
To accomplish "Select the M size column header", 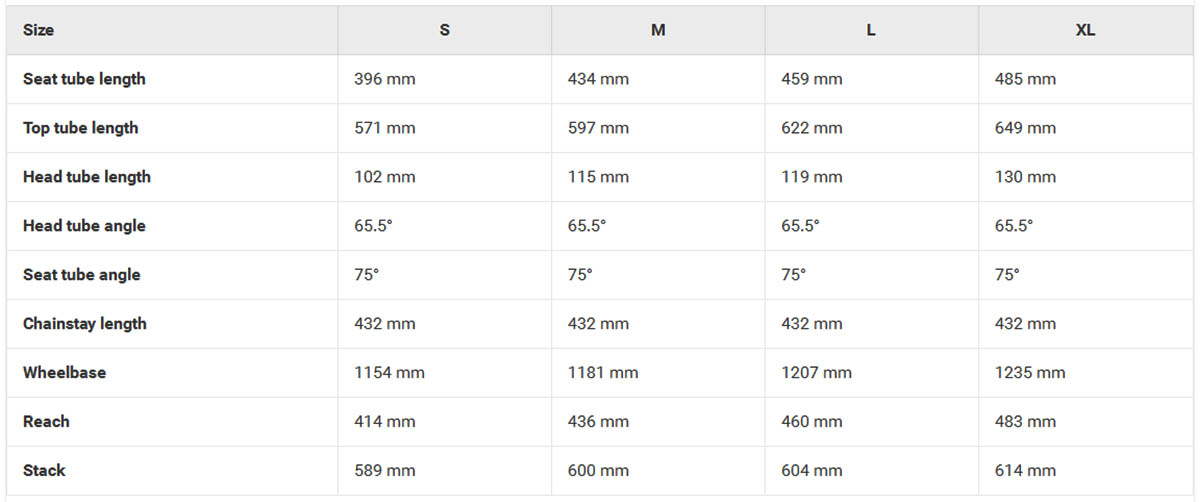I will [x=658, y=30].
